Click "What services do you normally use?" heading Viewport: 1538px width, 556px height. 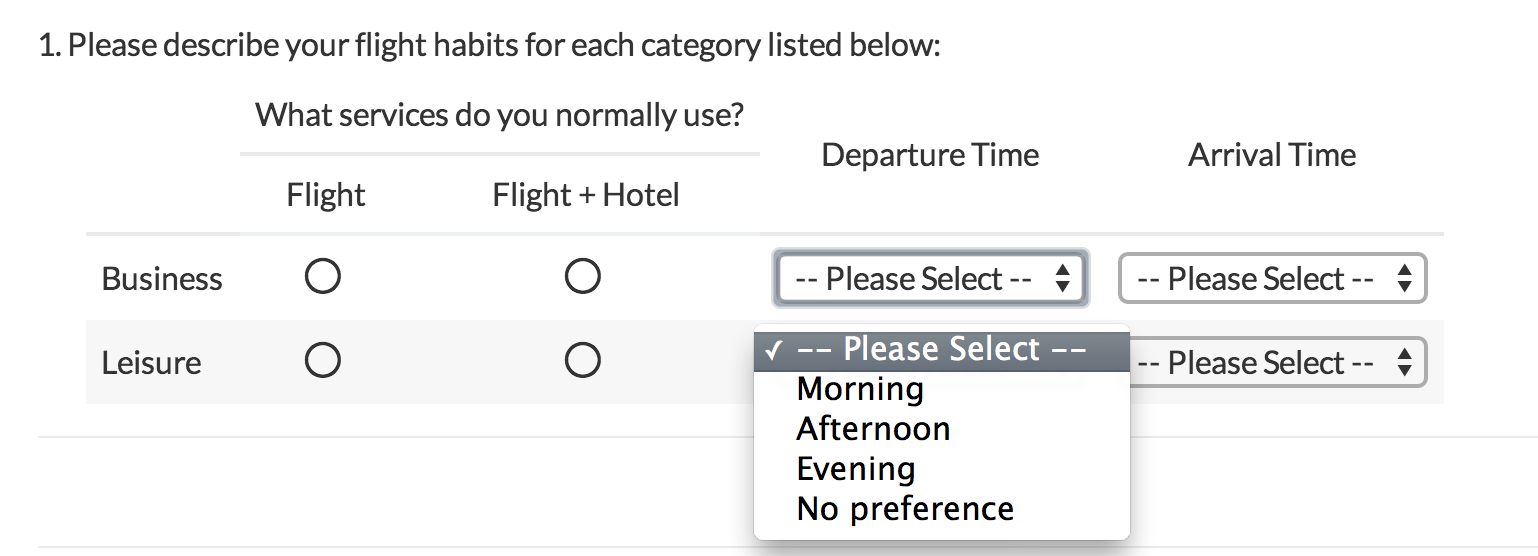[499, 115]
